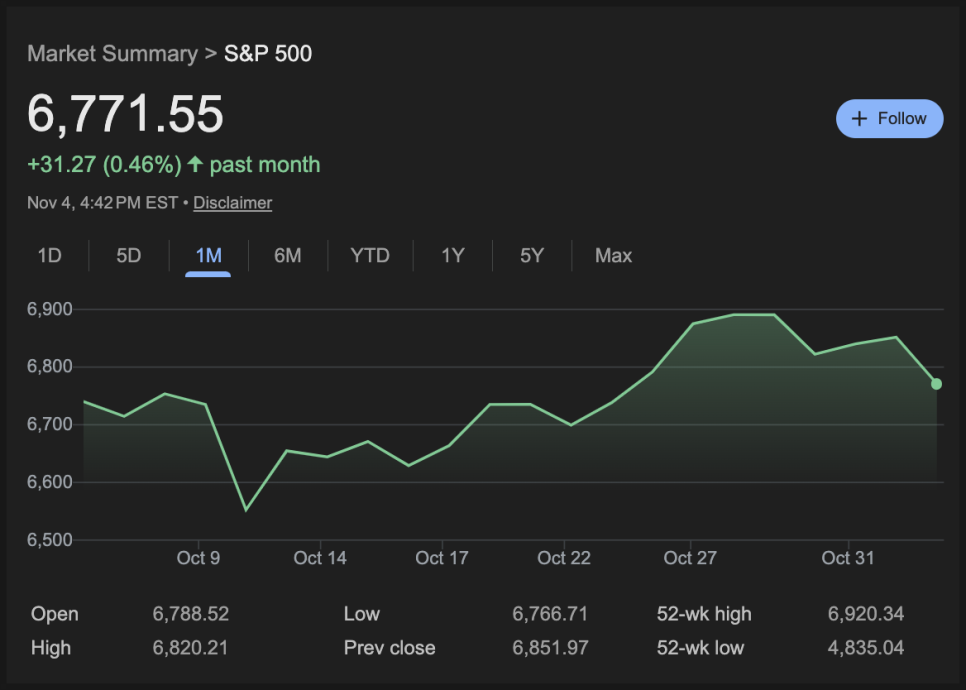The width and height of the screenshot is (966, 690).
Task: Open the Market Summary breadcrumb link
Action: pos(112,54)
